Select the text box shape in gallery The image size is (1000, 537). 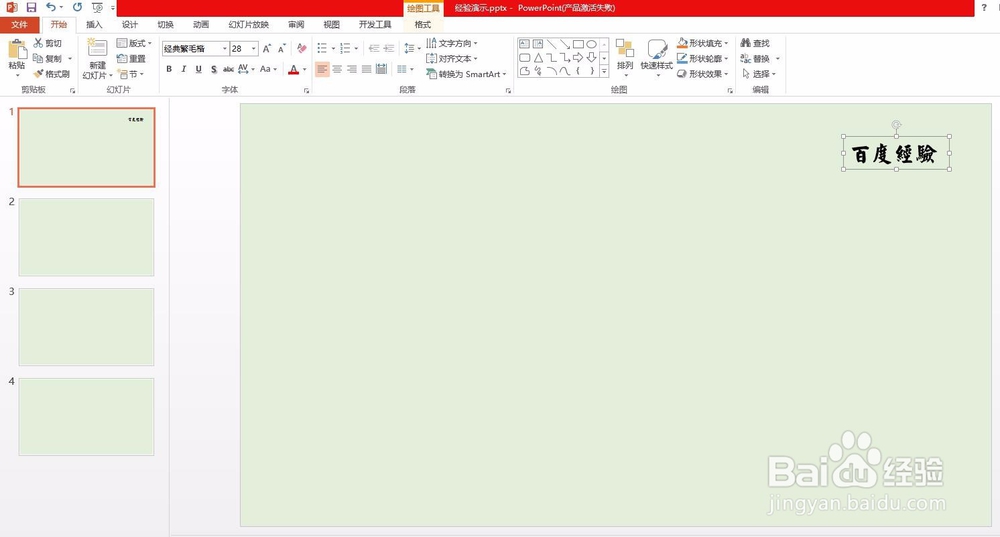[x=524, y=44]
